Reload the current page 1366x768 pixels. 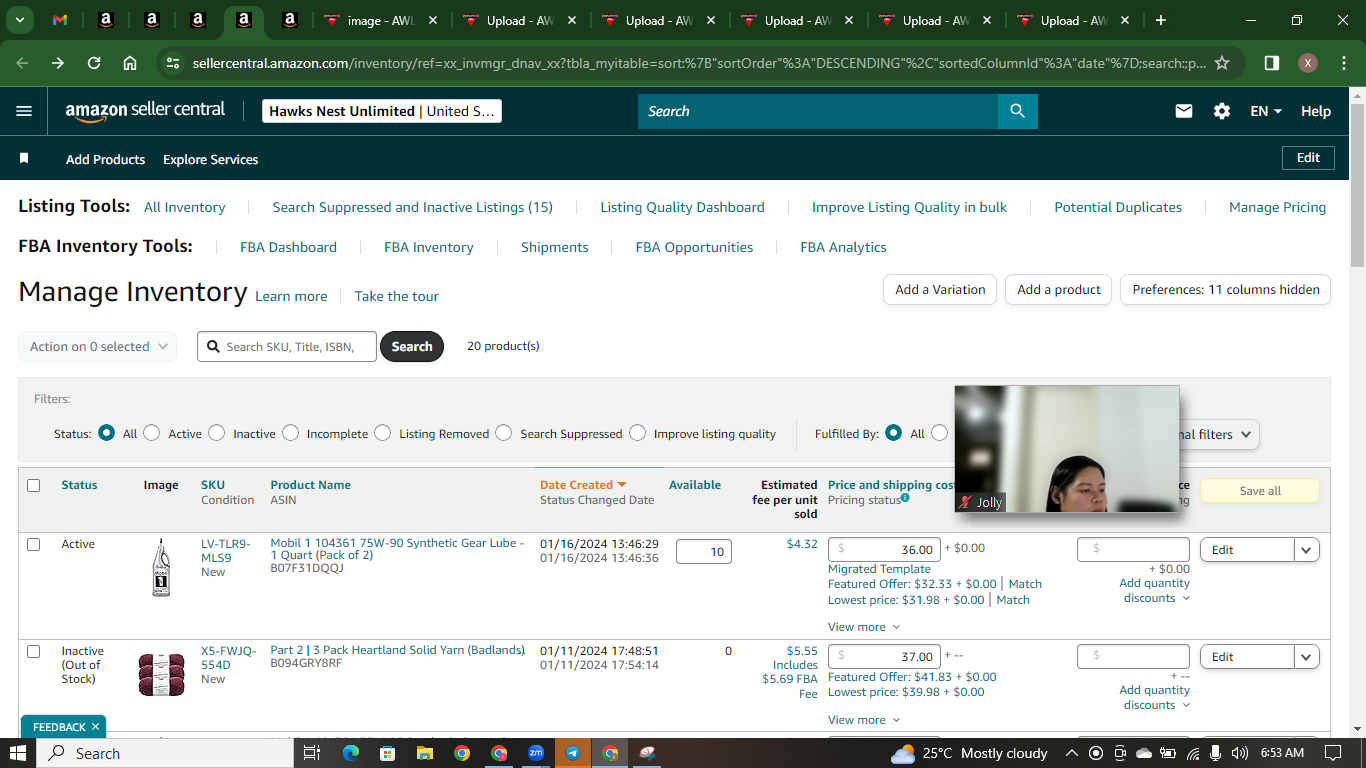pos(94,63)
